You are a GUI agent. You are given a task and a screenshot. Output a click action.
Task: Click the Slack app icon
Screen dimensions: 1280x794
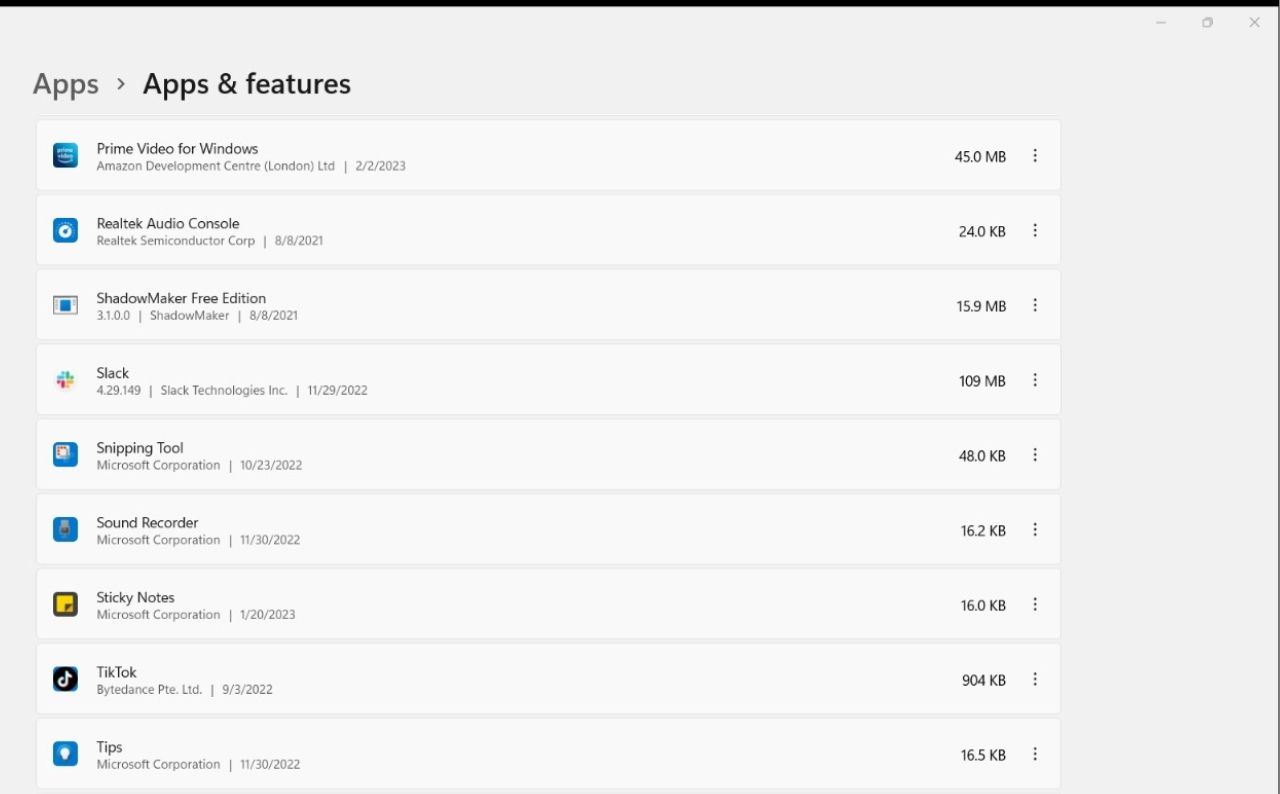pyautogui.click(x=65, y=380)
